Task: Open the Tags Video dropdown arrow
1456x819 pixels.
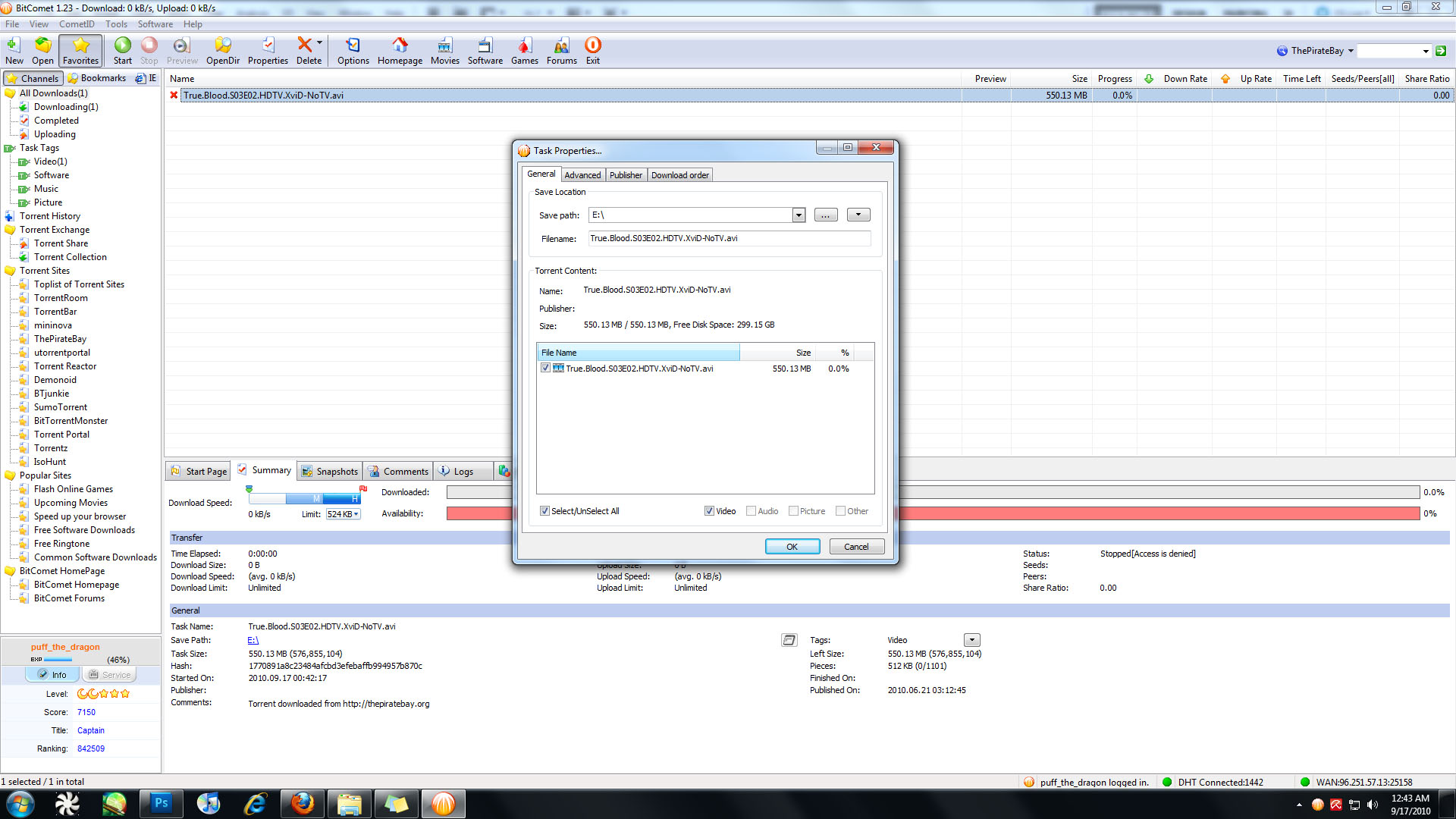Action: [972, 640]
